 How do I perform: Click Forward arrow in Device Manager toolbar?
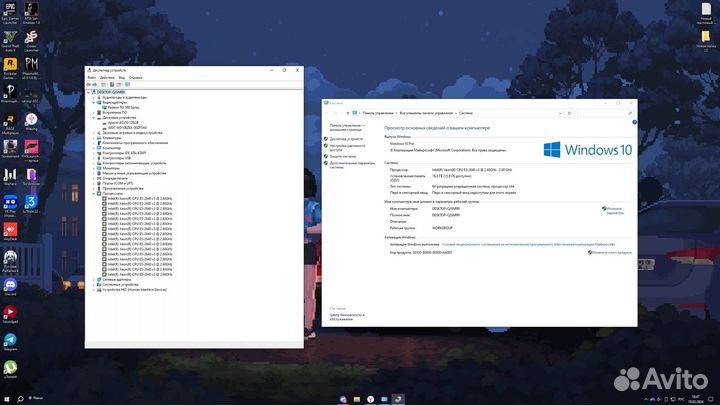(x=95, y=84)
